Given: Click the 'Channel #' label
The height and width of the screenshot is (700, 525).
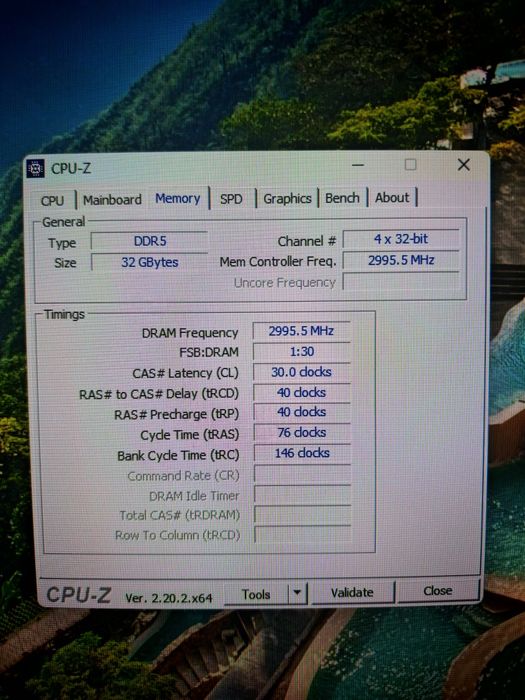Looking at the screenshot, I should point(307,242).
